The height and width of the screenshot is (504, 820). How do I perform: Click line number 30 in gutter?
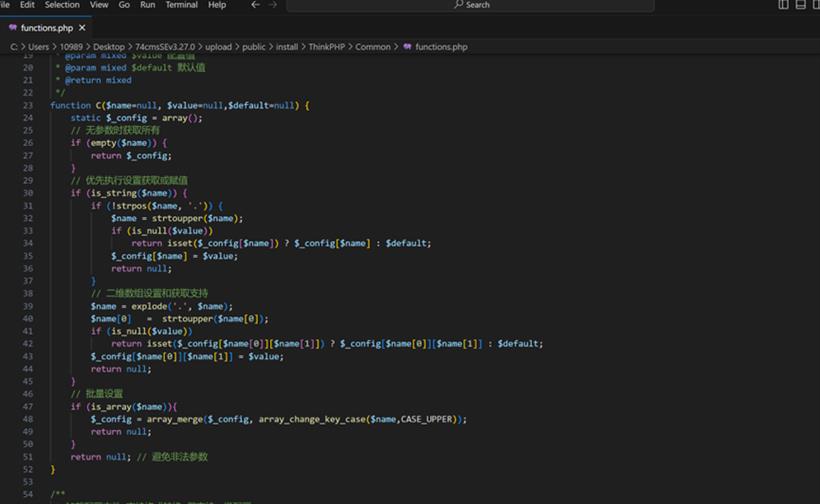pos(28,193)
